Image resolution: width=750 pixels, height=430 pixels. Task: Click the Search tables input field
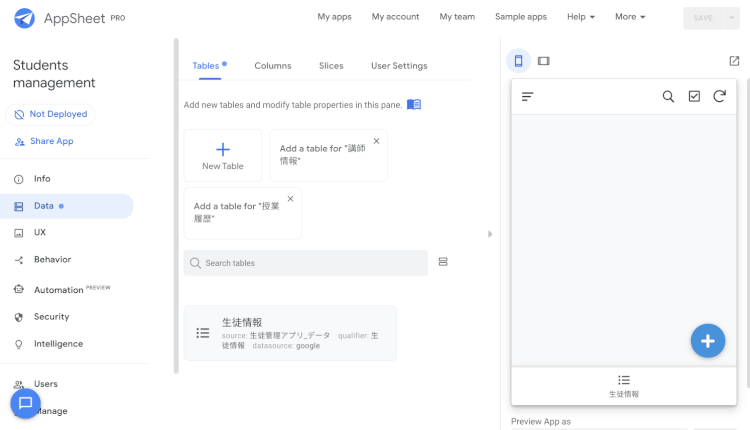click(x=306, y=263)
